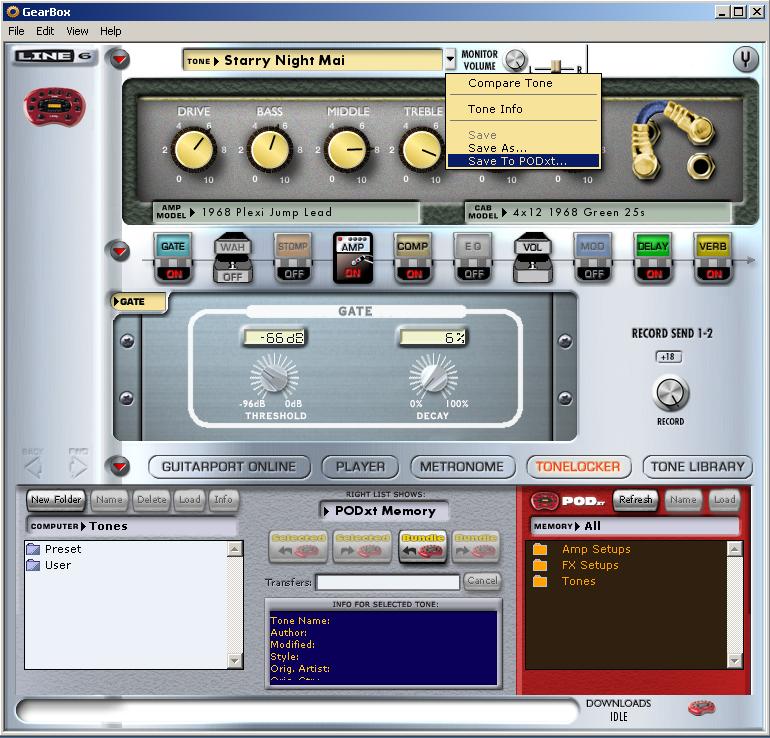Open the Player tab
Screen dimensions: 770x738
coord(360,466)
